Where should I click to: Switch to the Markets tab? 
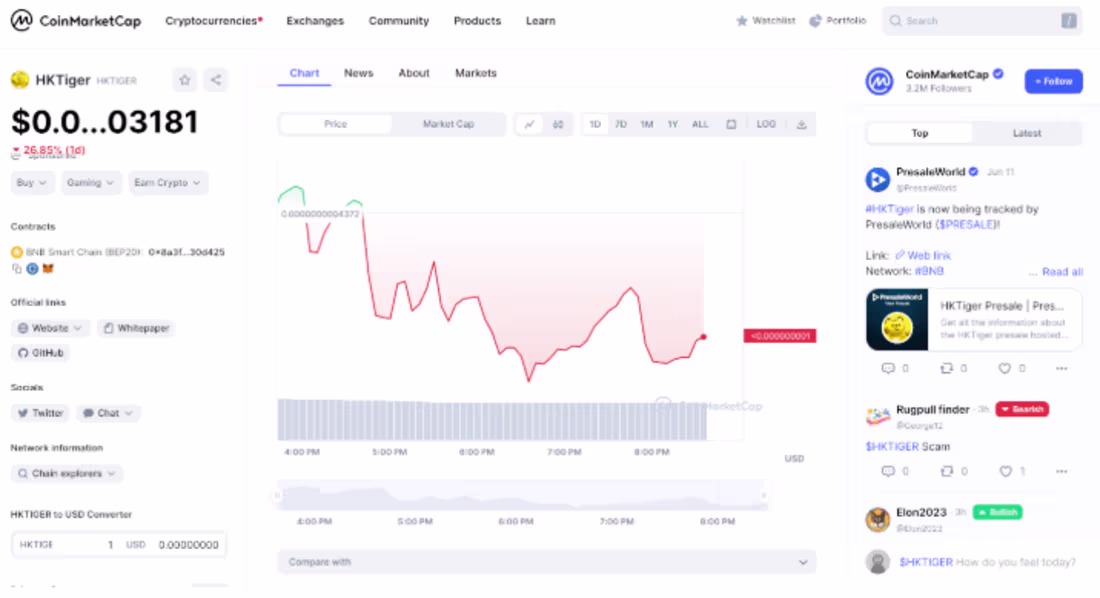(476, 73)
